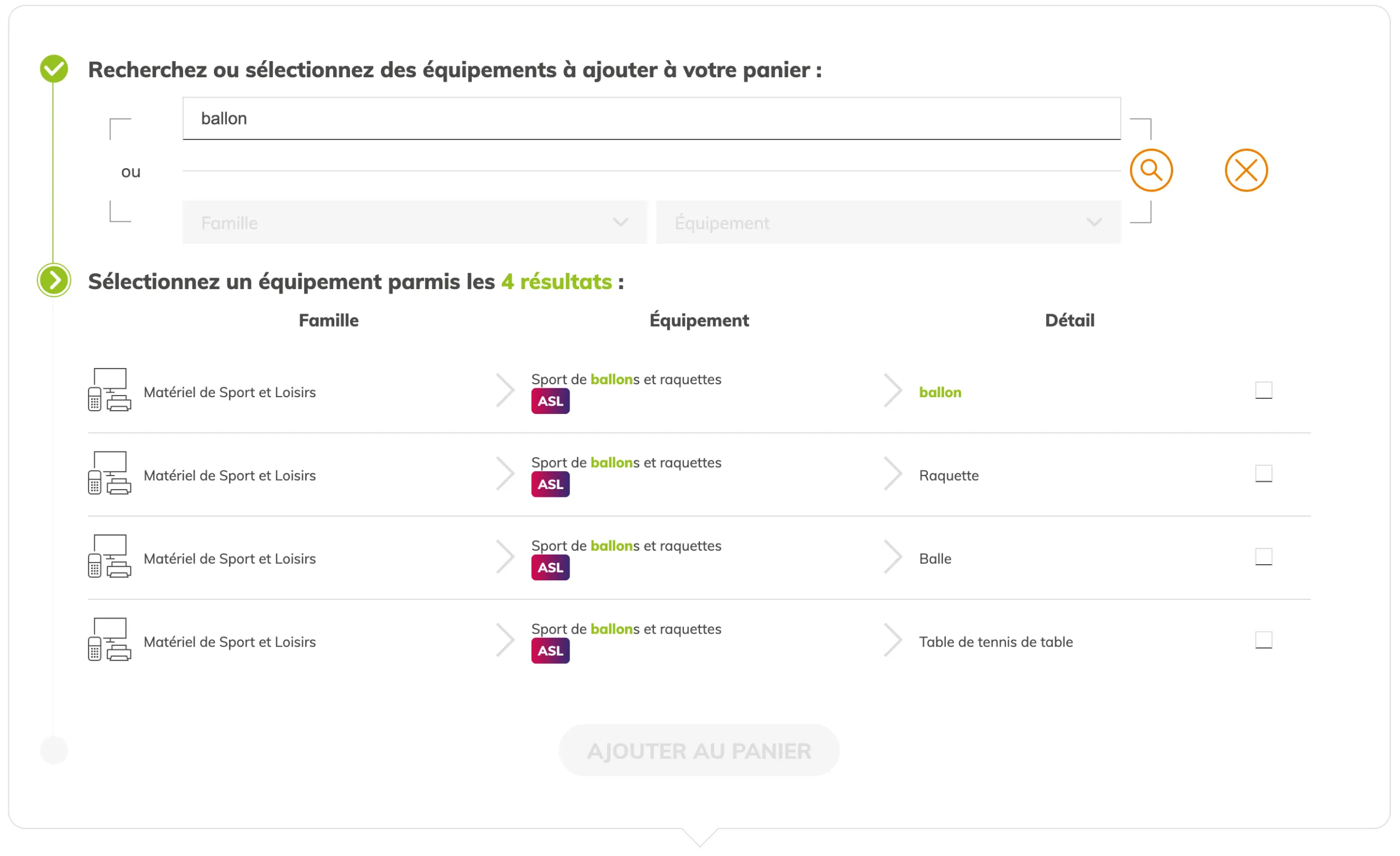Expand the chevron on the Raquette row
The height and width of the screenshot is (856, 1400).
[x=893, y=473]
